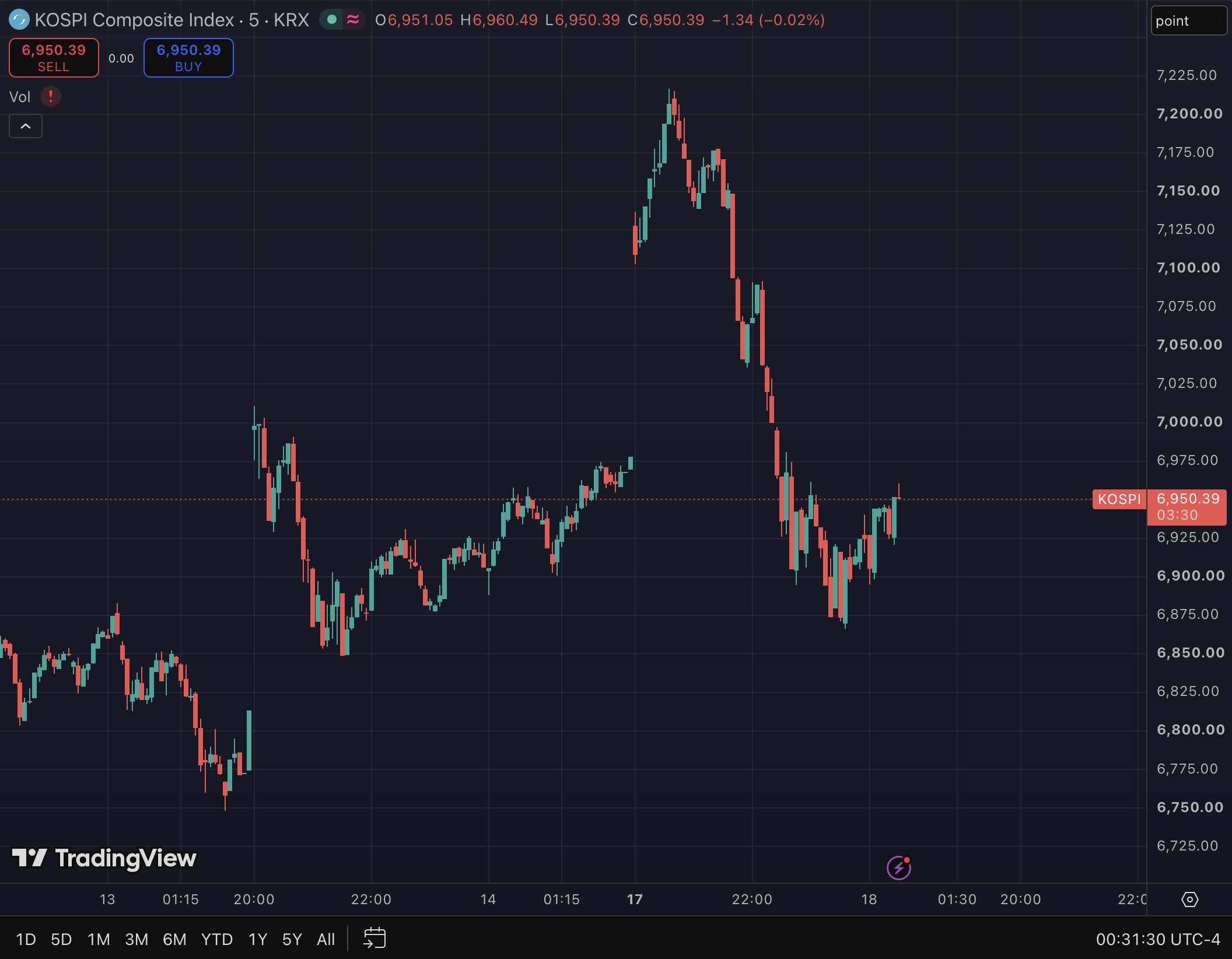
Task: Click the KOSPI symbol logo icon
Action: (x=19, y=20)
